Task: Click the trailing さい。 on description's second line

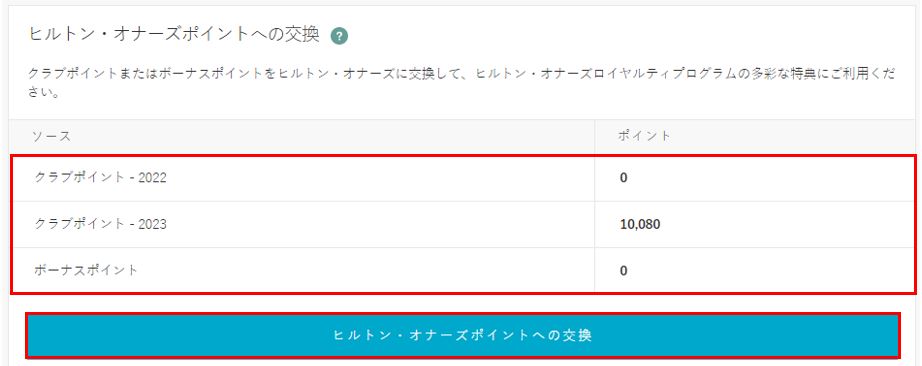Action: click(45, 92)
